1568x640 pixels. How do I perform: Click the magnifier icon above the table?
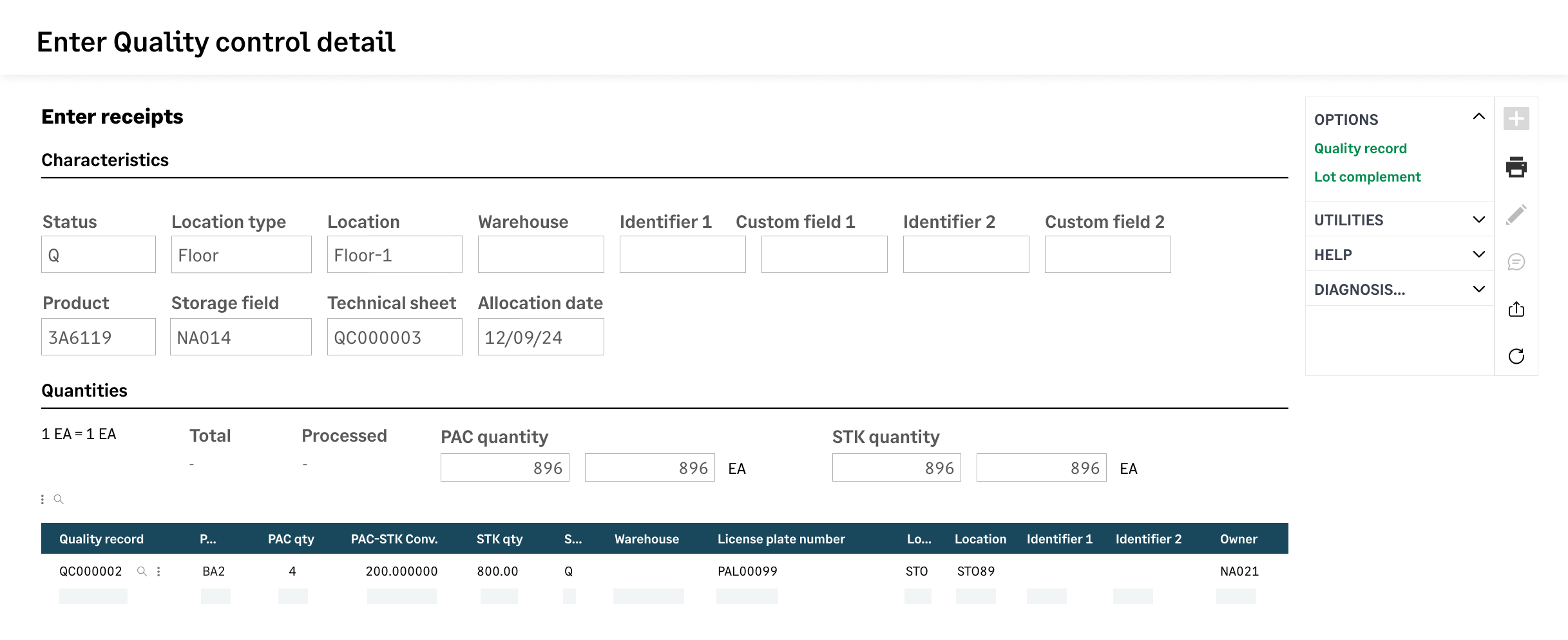click(59, 499)
